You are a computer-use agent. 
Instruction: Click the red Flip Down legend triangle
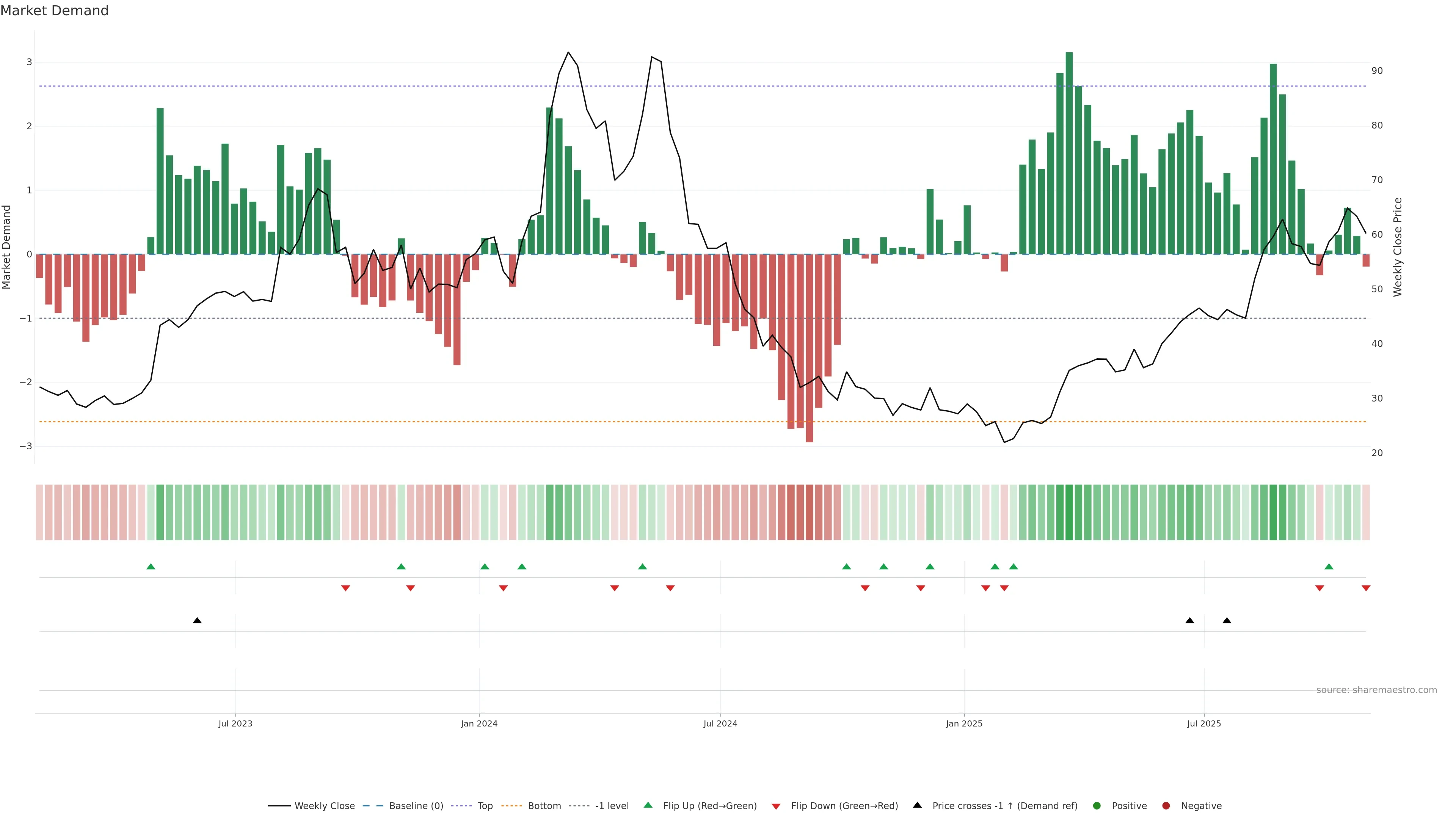click(776, 806)
